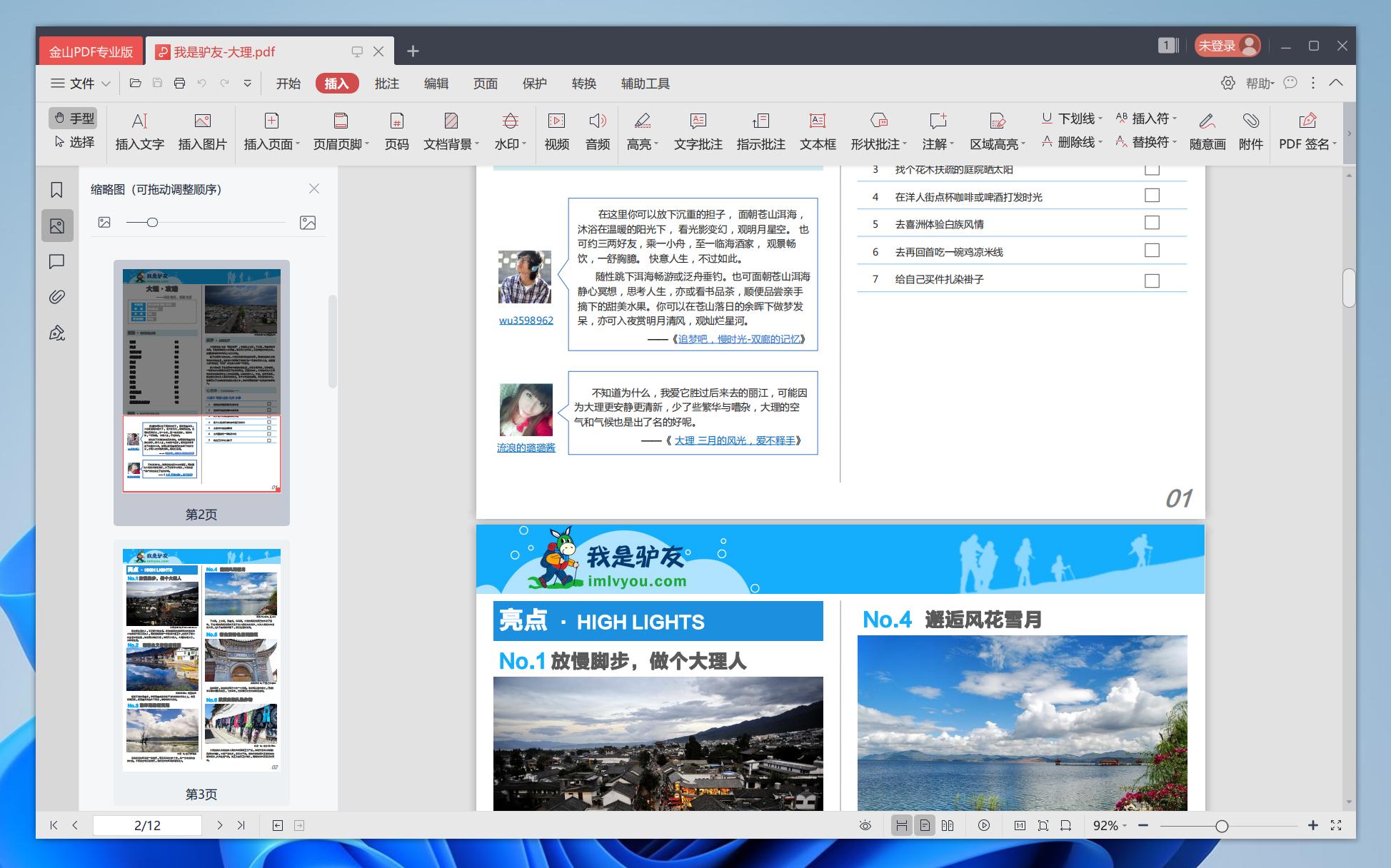The height and width of the screenshot is (868, 1391).
Task: Switch to the 编辑 tab
Action: 436,84
